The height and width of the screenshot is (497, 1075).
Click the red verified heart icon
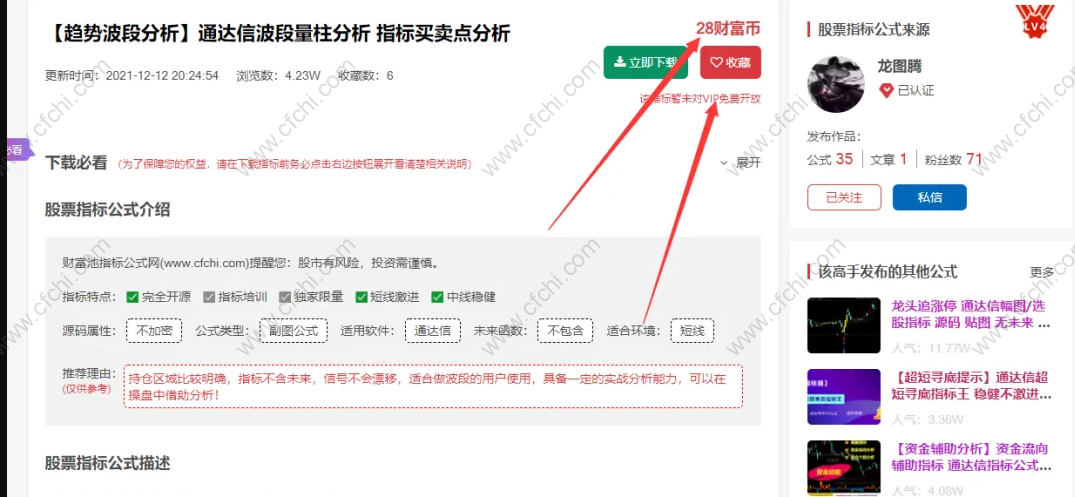pyautogui.click(x=886, y=90)
